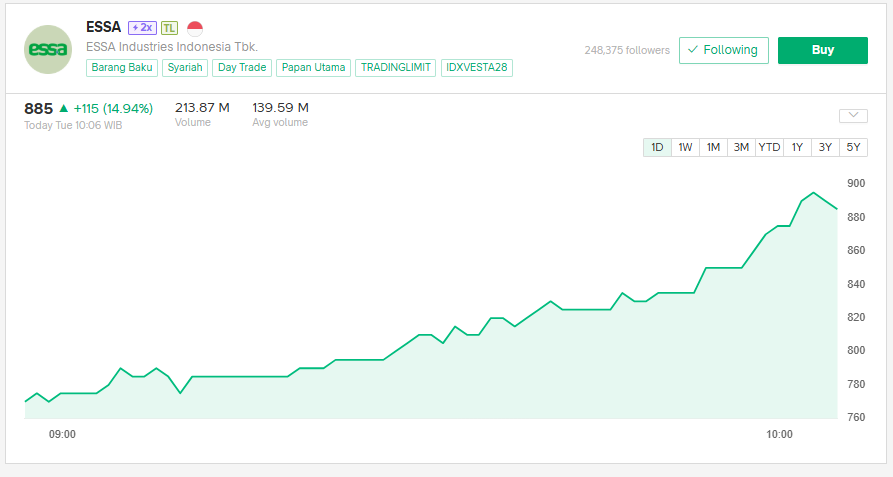Click the green up-arrow price indicator
This screenshot has height=477, width=893.
tap(64, 108)
